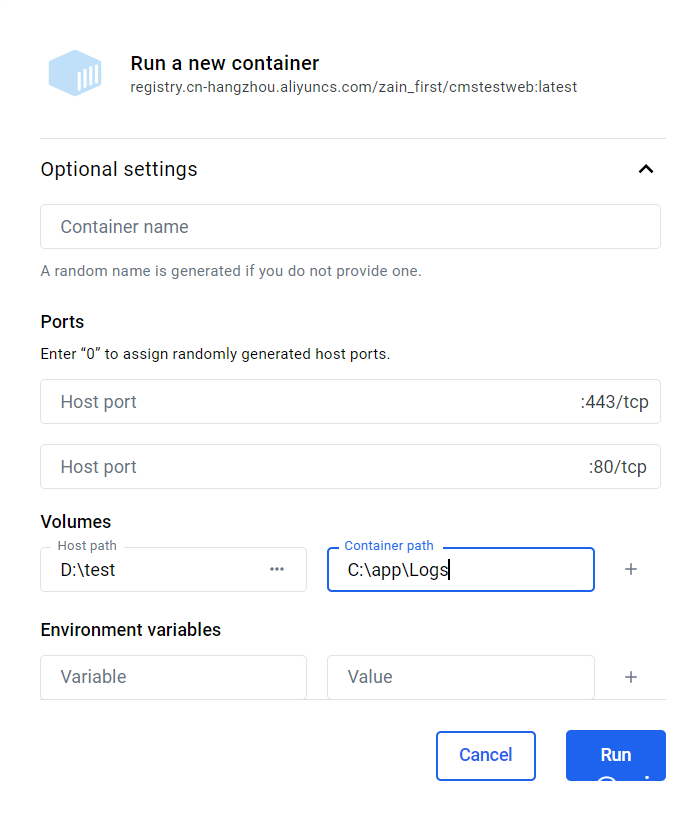
Task: Run the new container
Action: coord(615,755)
